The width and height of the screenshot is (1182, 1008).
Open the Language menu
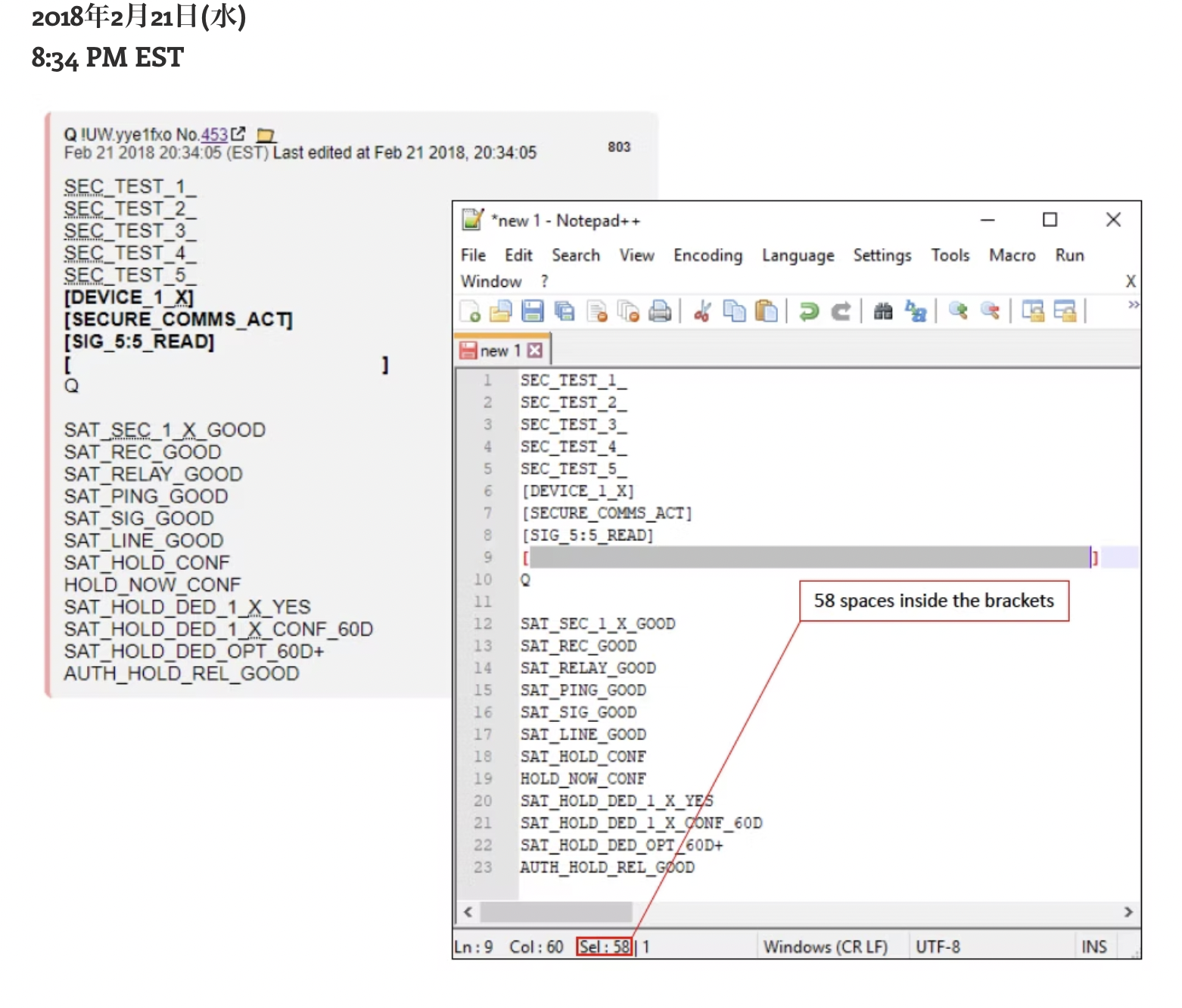pos(798,256)
